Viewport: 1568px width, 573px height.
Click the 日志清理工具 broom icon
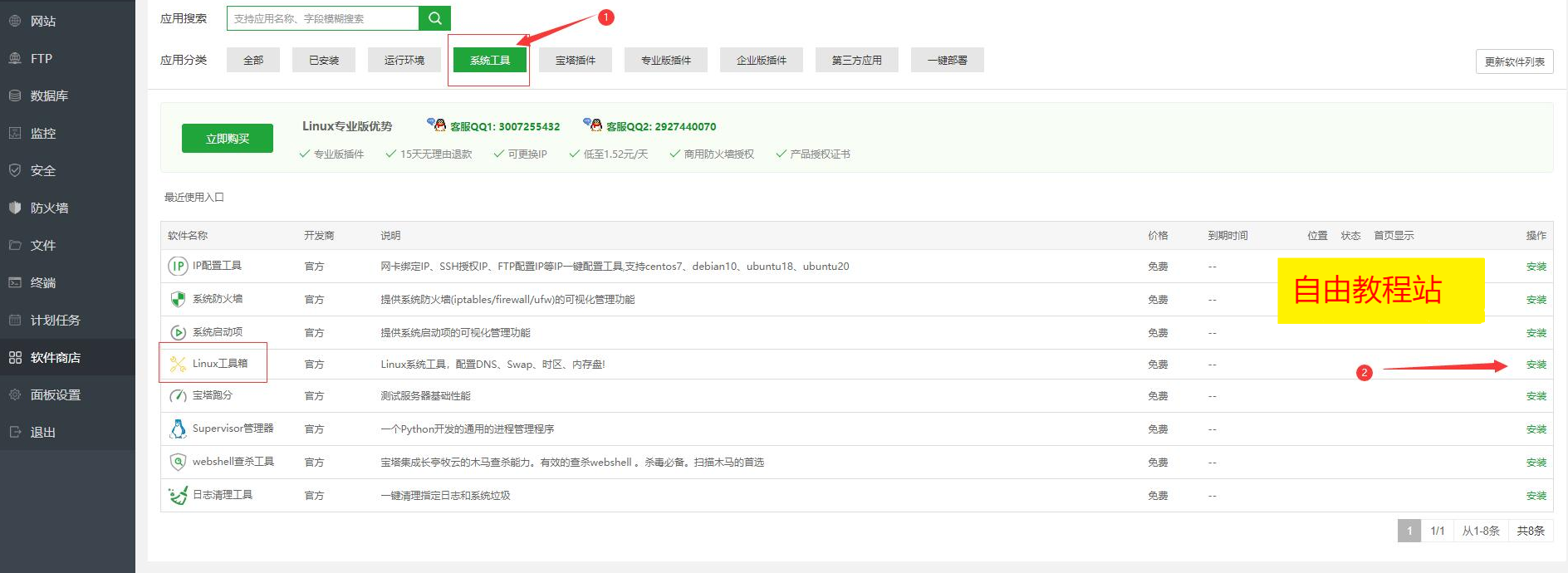point(178,496)
